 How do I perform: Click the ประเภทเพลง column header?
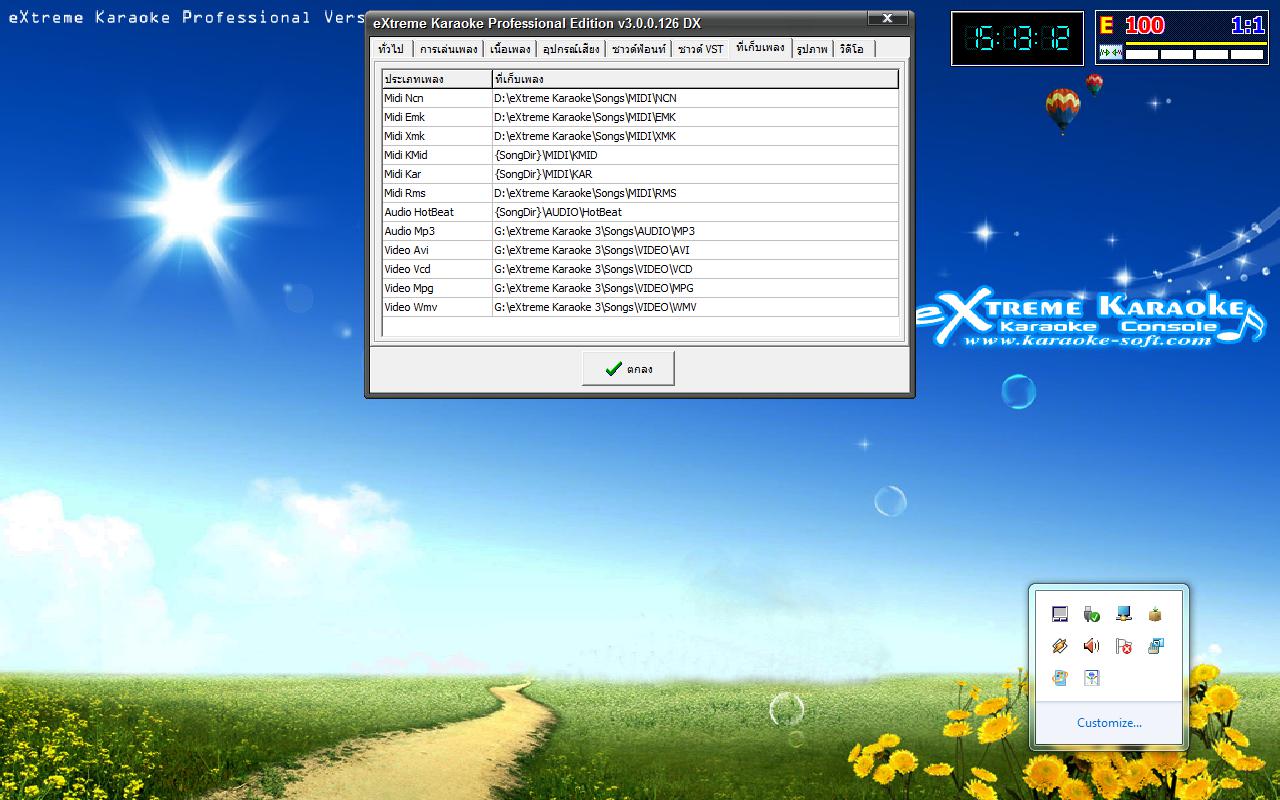point(437,79)
